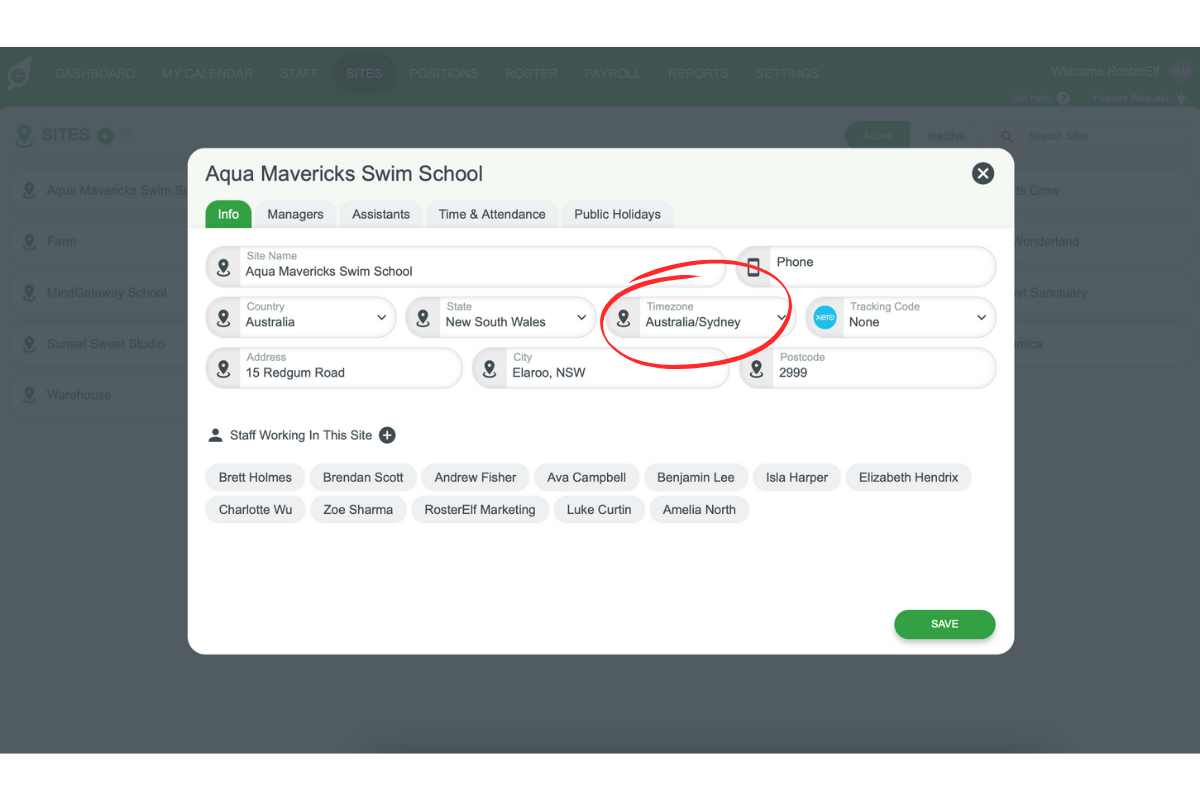Click the Feature Request bell icon
The image size is (1200, 800).
(1183, 98)
